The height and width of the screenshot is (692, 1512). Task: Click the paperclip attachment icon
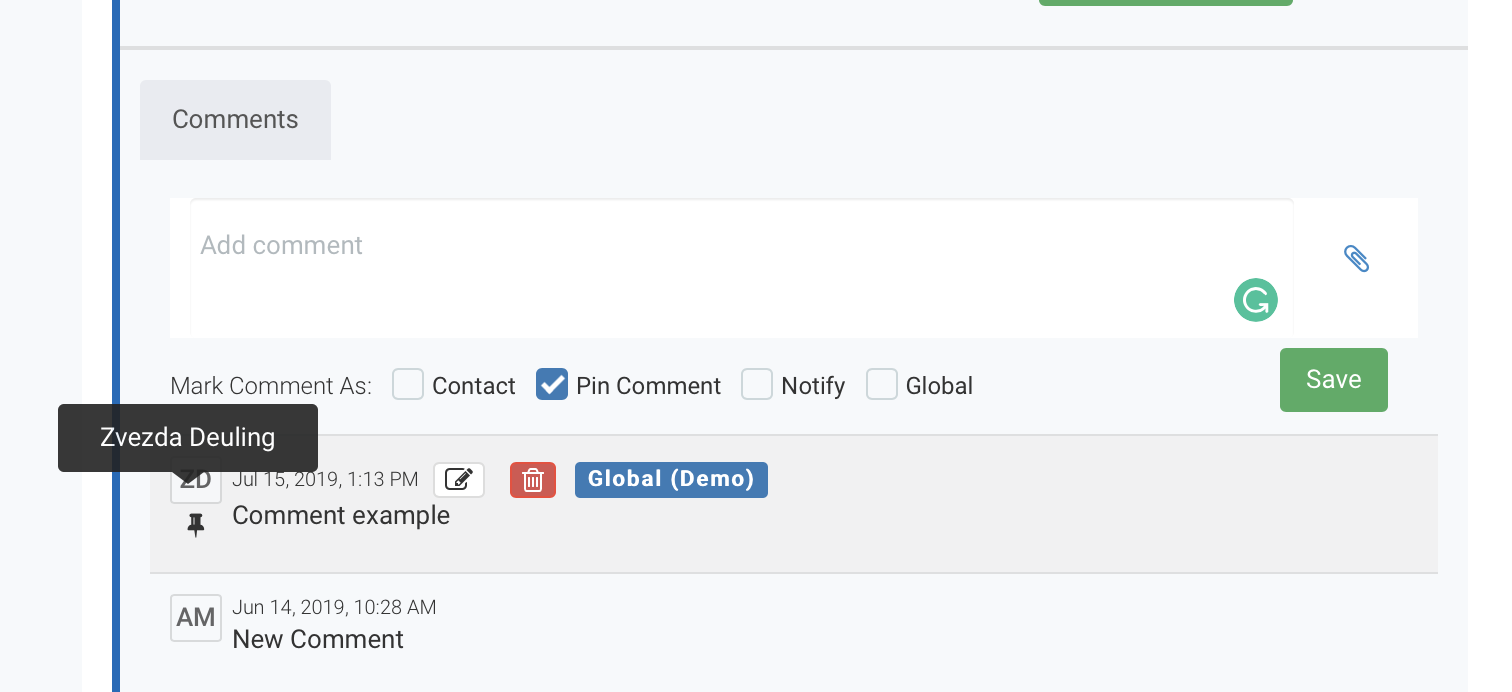pyautogui.click(x=1356, y=259)
